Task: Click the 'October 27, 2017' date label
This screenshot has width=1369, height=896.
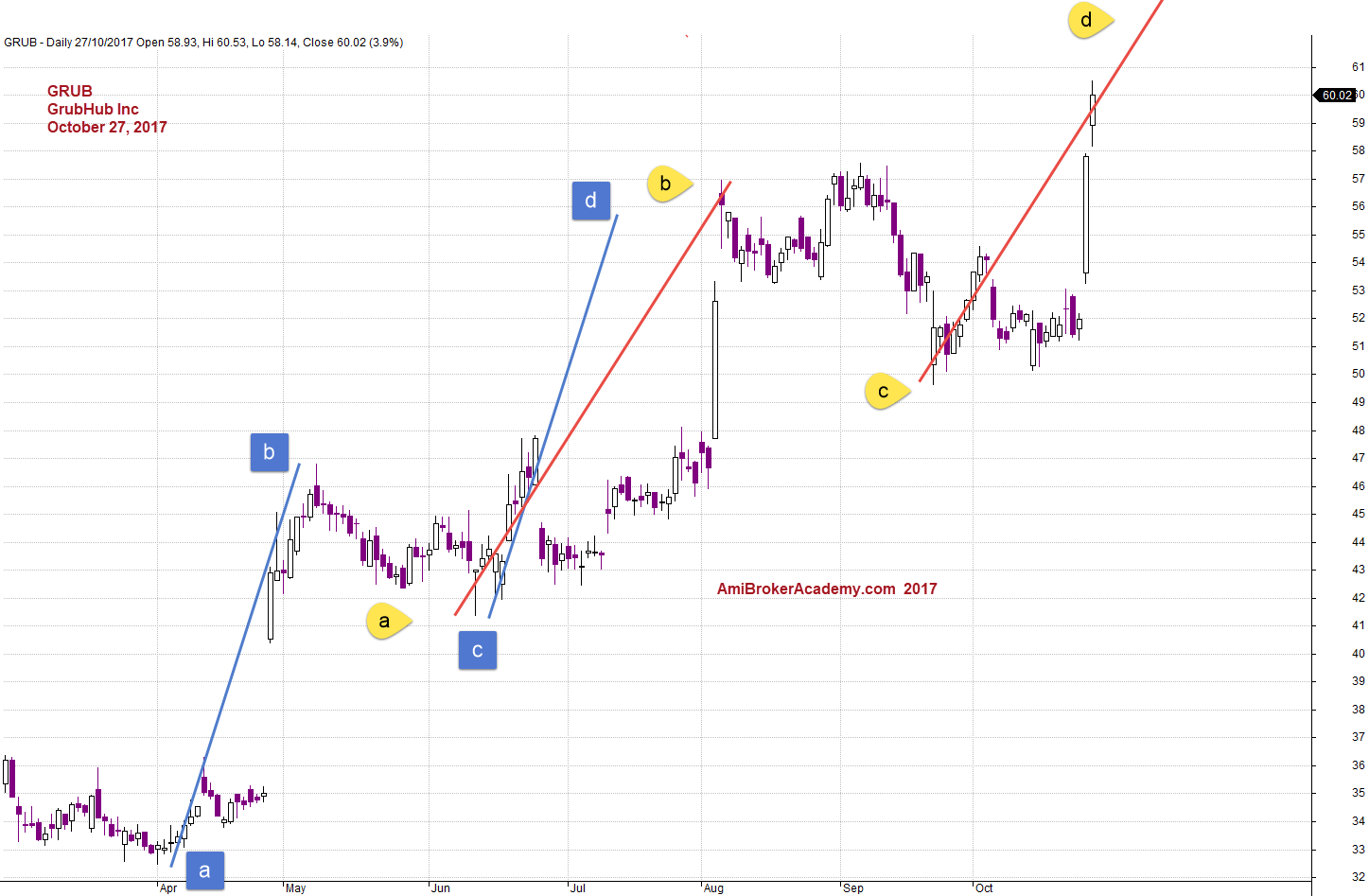Action: click(107, 127)
